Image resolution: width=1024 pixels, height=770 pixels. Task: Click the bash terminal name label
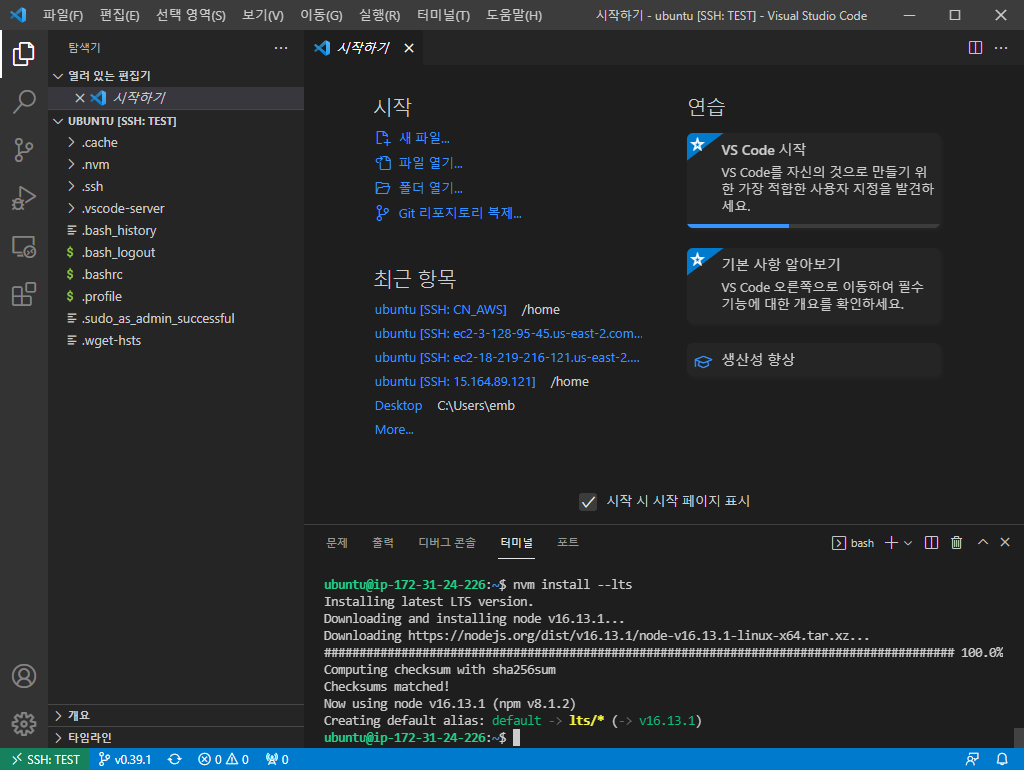(x=862, y=543)
